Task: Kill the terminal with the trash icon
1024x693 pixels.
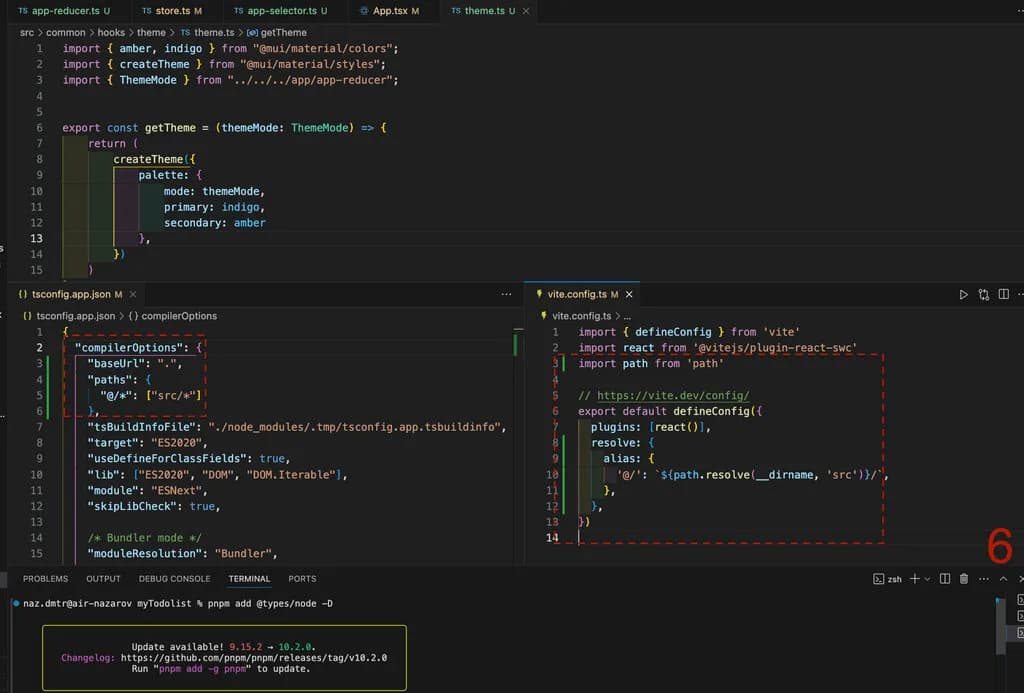Action: (964, 579)
